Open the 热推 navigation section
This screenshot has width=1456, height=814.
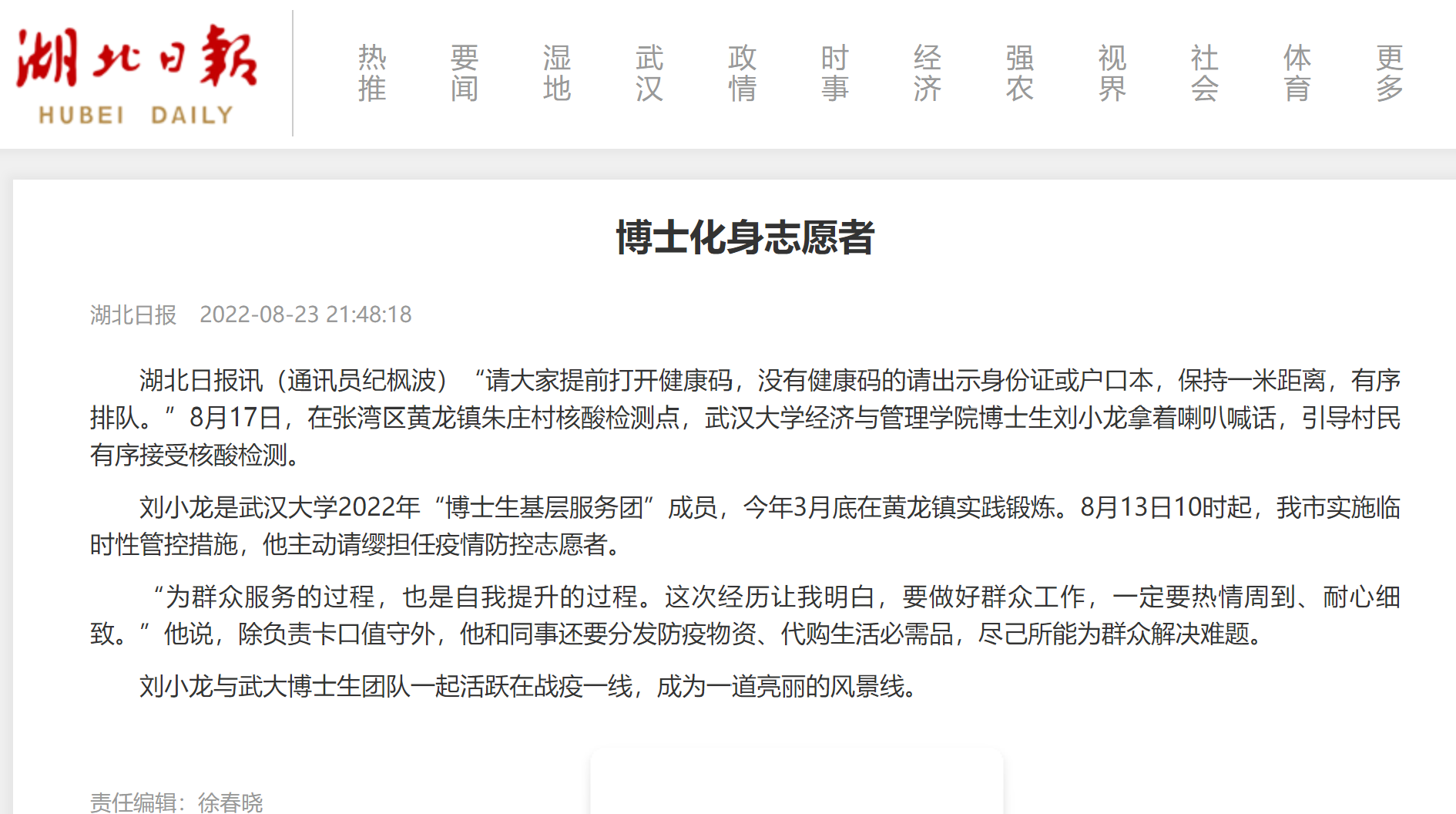point(372,73)
